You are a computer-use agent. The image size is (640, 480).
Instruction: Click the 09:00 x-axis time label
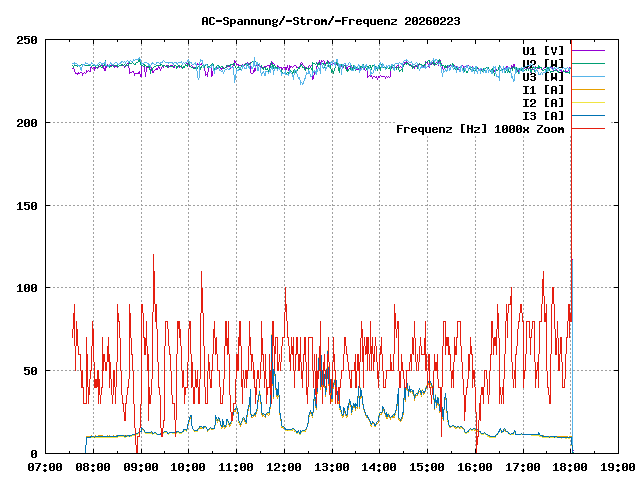point(141,467)
